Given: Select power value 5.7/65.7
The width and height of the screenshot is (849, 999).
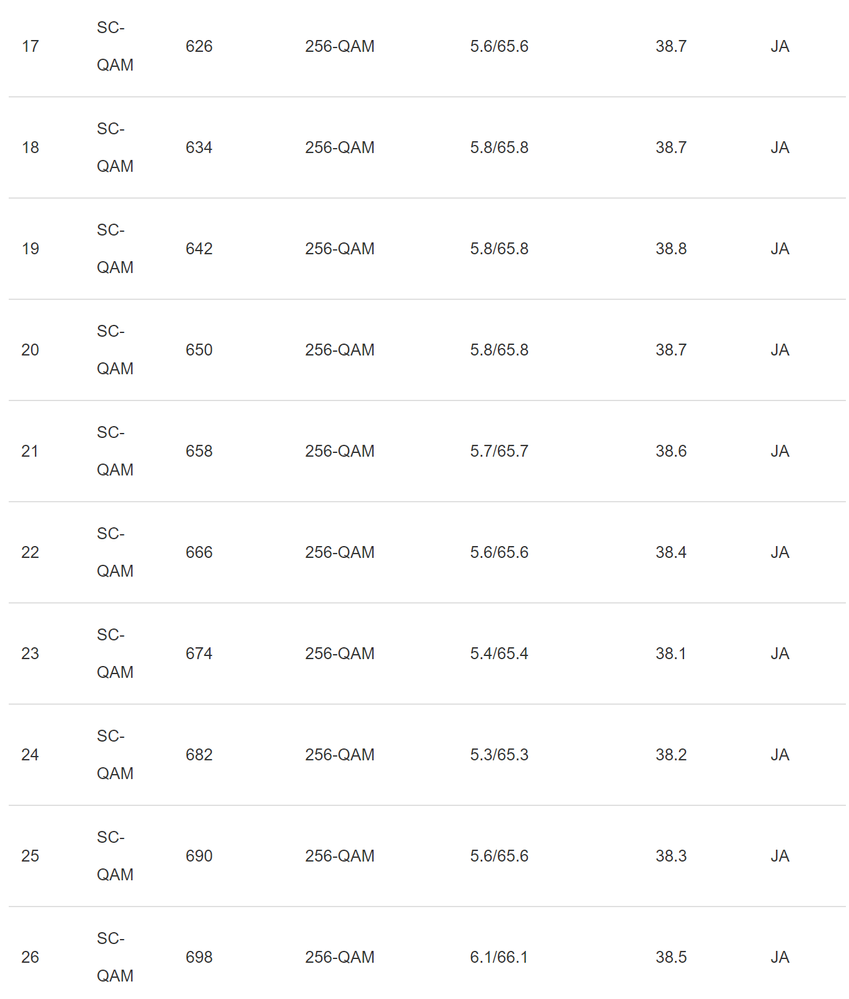Looking at the screenshot, I should click(x=499, y=451).
